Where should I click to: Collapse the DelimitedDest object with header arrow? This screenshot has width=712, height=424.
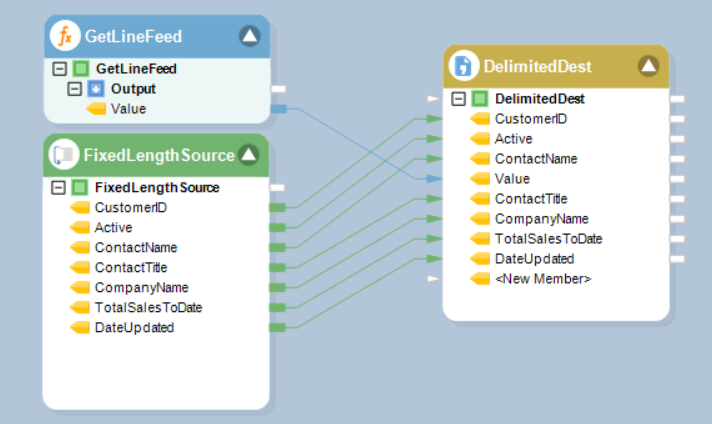tap(649, 67)
